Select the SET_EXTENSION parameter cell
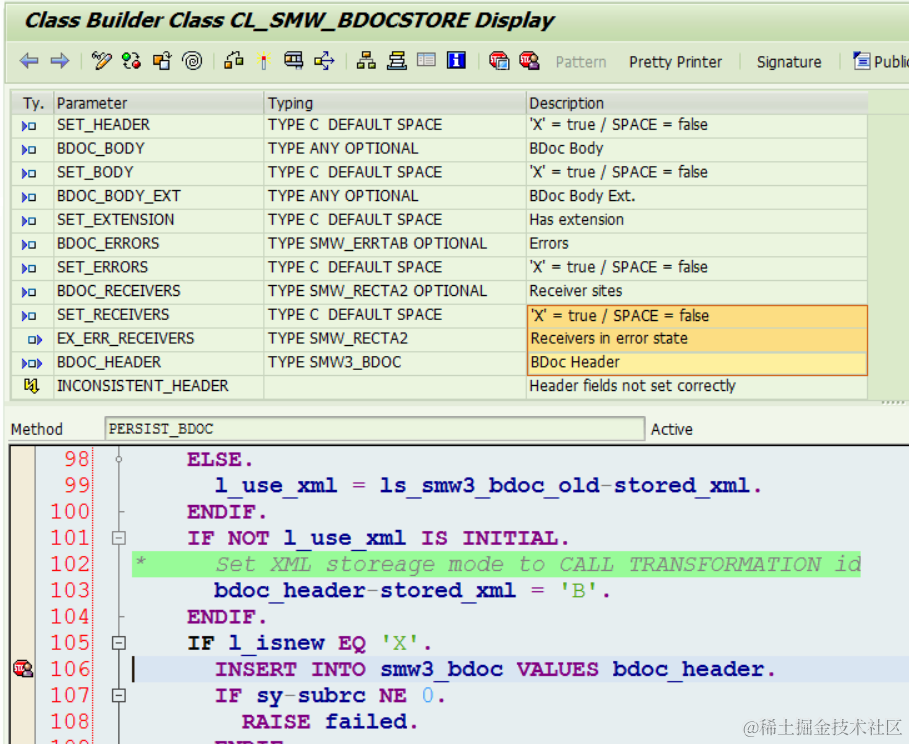 [x=158, y=220]
